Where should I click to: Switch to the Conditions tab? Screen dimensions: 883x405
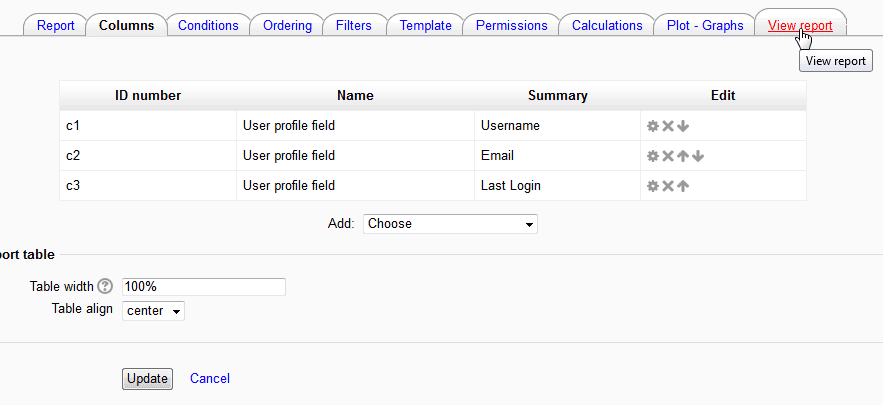click(208, 26)
